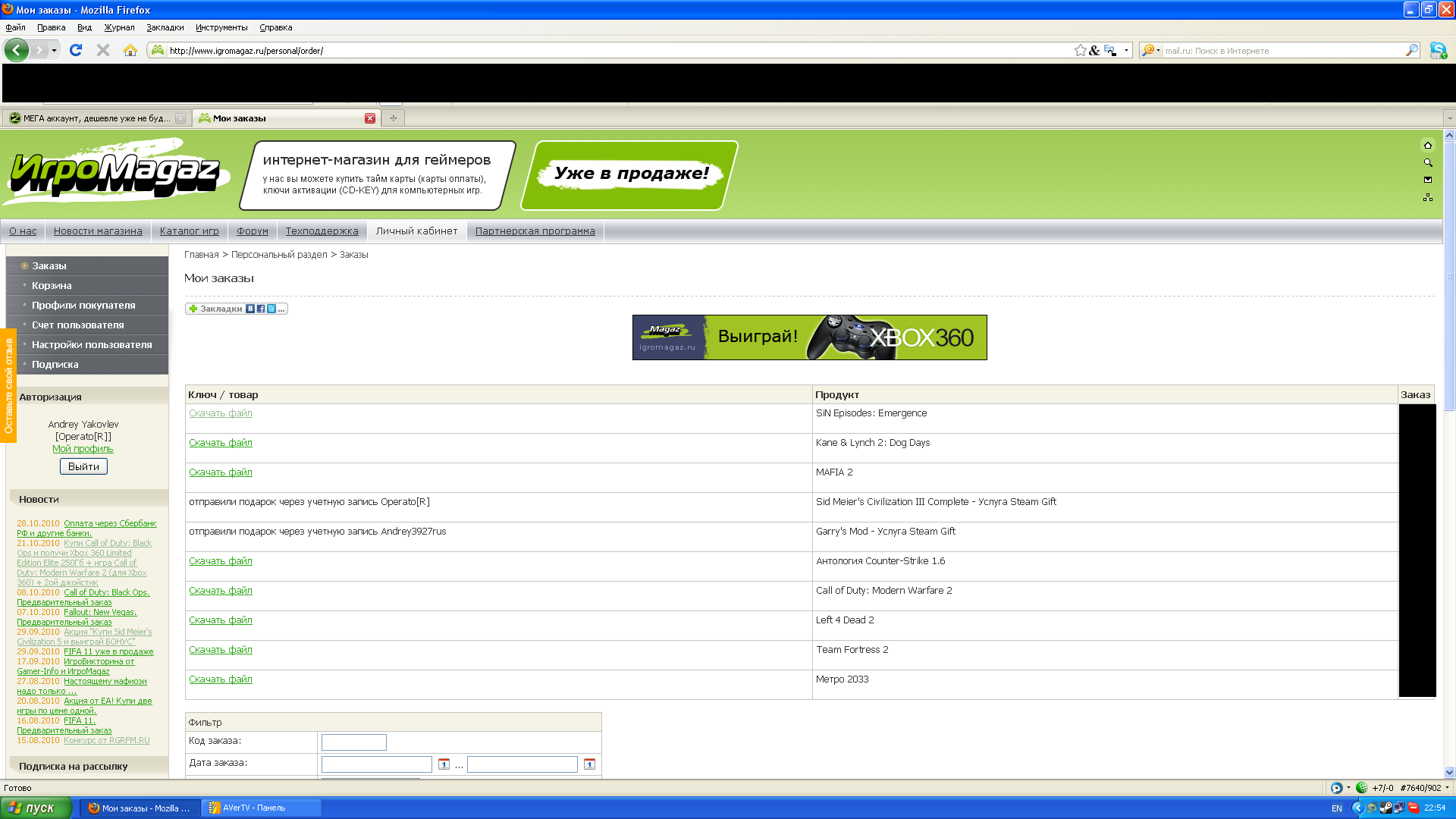Click the first Дата заказа date field

[377, 764]
